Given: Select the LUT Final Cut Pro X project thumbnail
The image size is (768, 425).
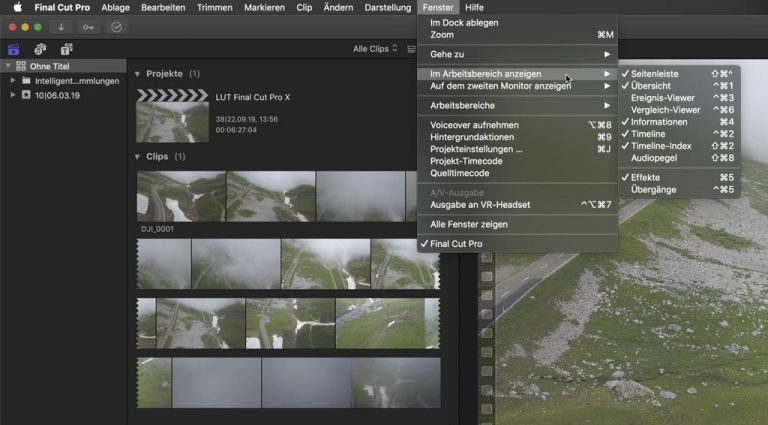Looking at the screenshot, I should [x=172, y=116].
